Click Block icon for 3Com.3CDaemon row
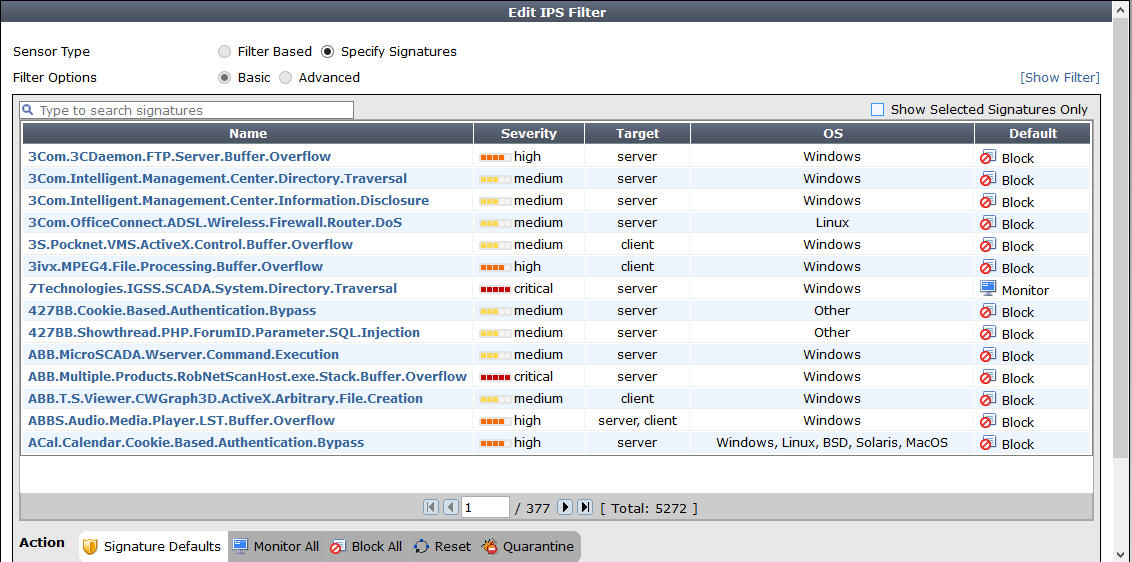This screenshot has height=562, width=1132. pyautogui.click(x=988, y=157)
